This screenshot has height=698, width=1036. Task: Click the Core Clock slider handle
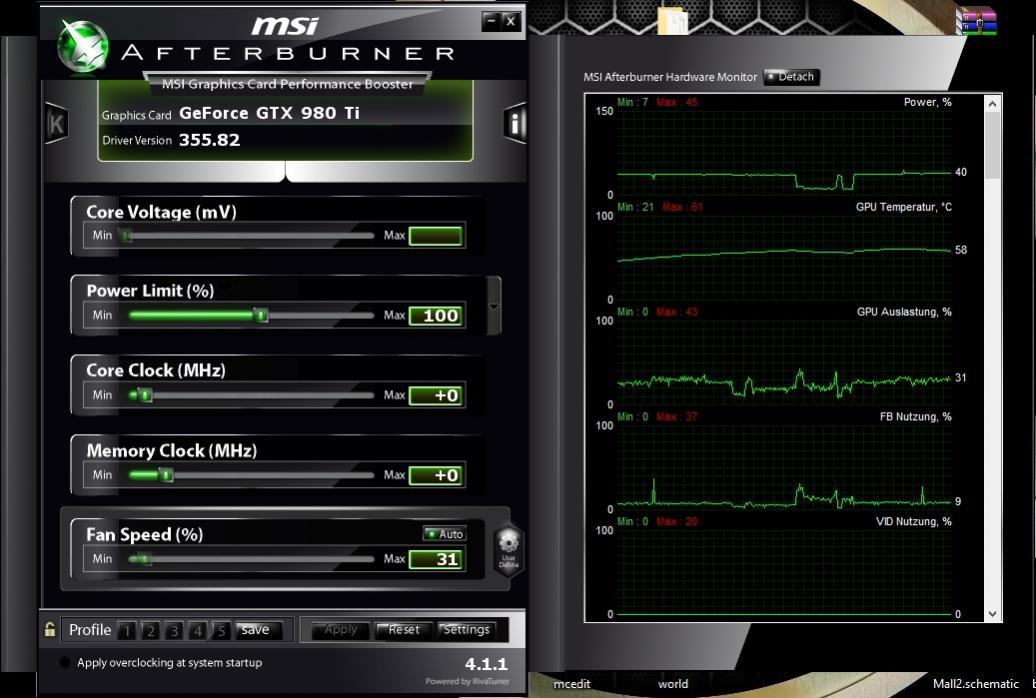[x=145, y=395]
